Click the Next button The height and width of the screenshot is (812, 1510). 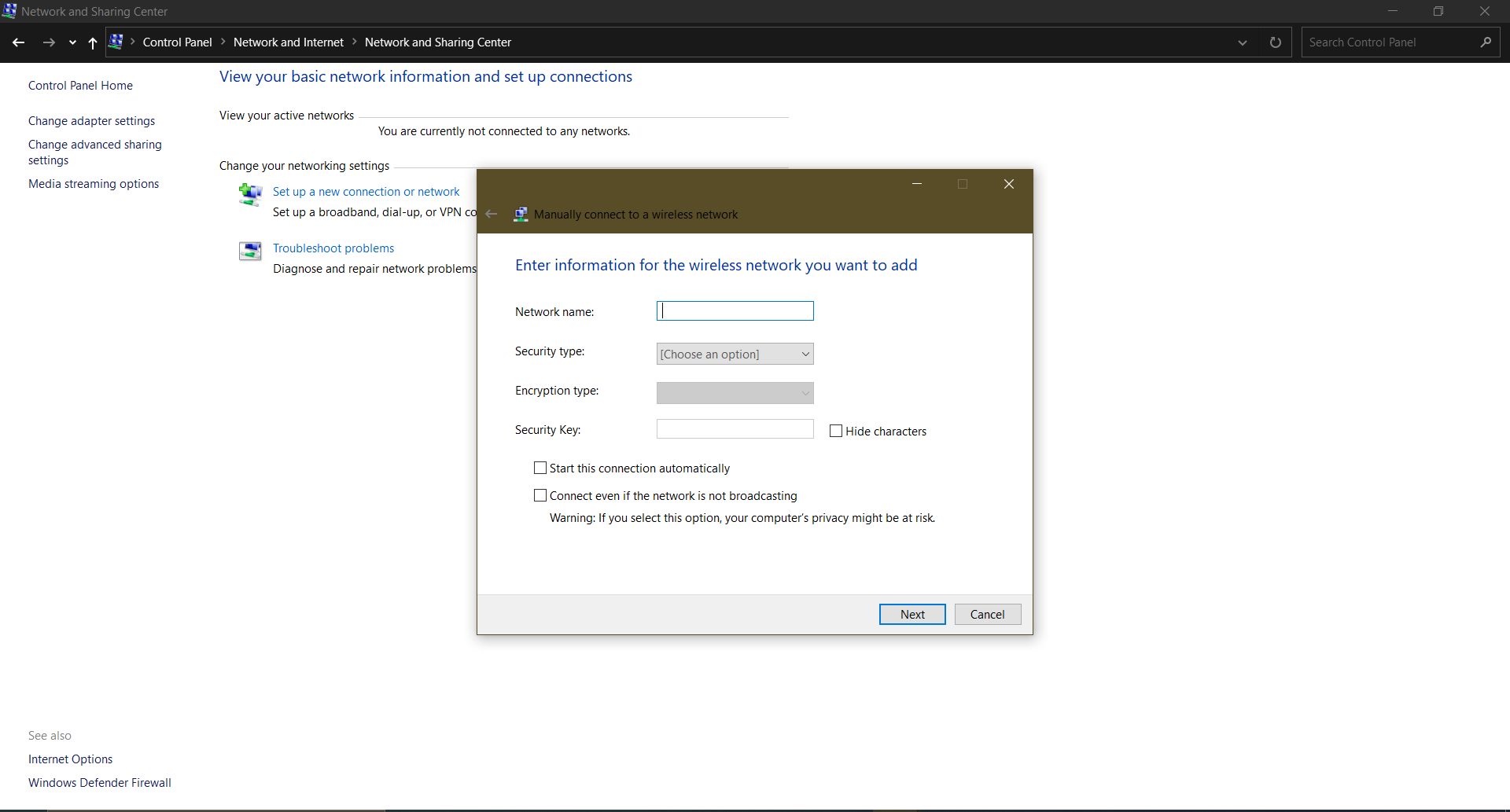click(912, 615)
